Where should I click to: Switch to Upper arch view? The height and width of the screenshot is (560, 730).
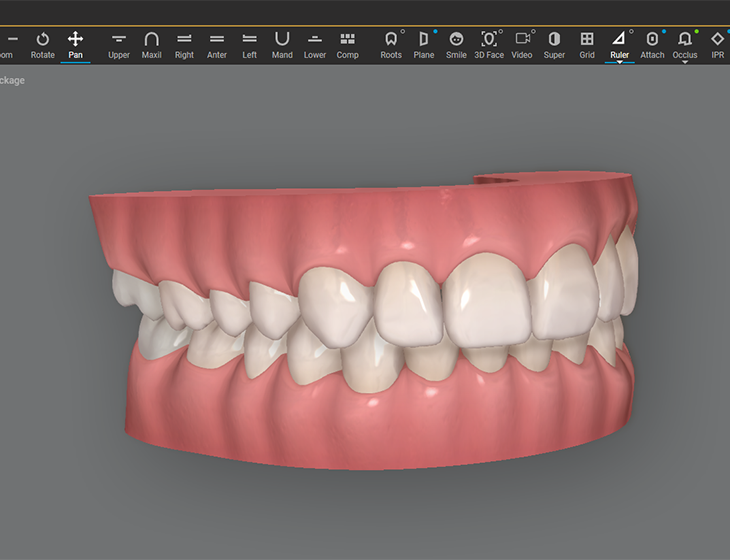click(119, 44)
